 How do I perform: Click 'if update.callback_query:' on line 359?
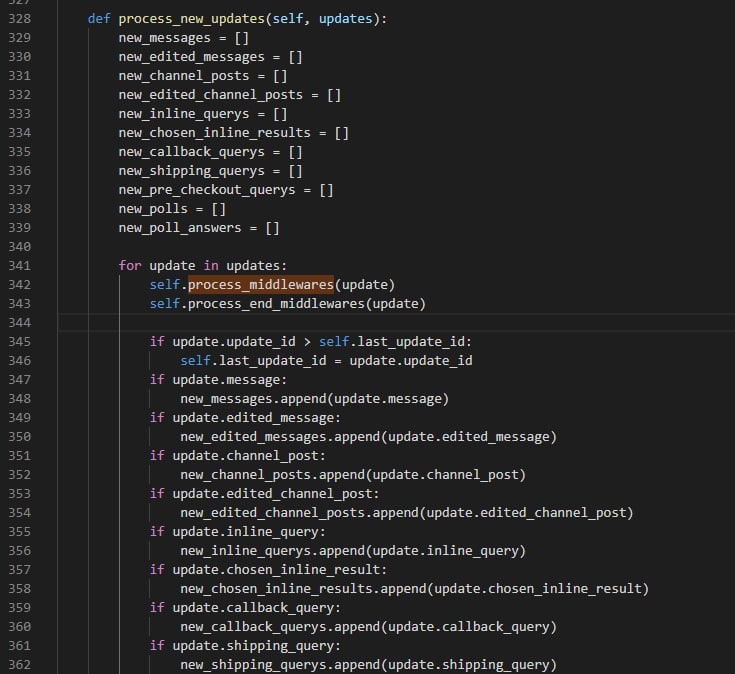(245, 607)
